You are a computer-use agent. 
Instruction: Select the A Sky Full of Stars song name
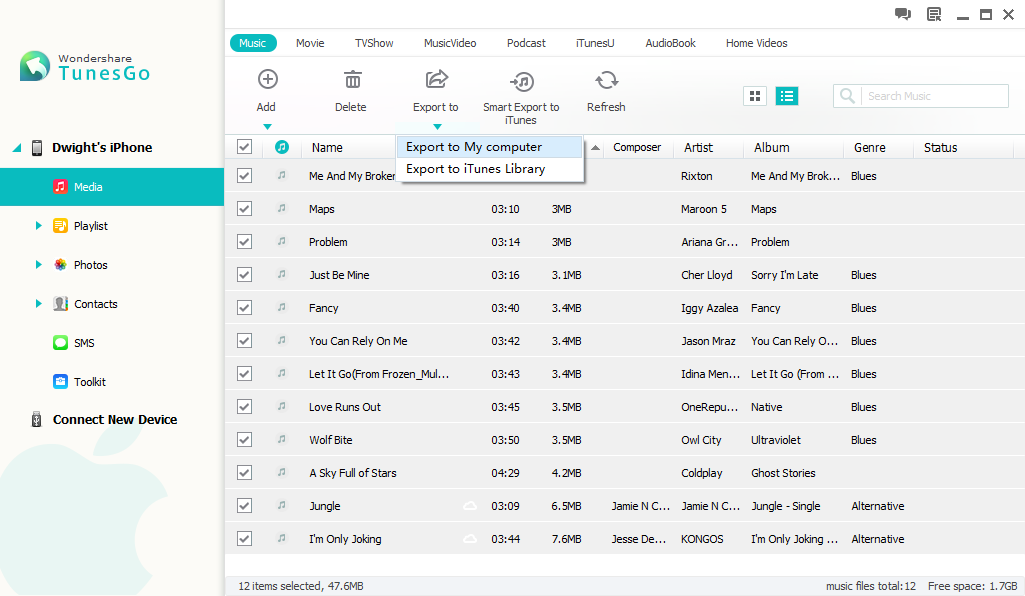click(x=353, y=473)
